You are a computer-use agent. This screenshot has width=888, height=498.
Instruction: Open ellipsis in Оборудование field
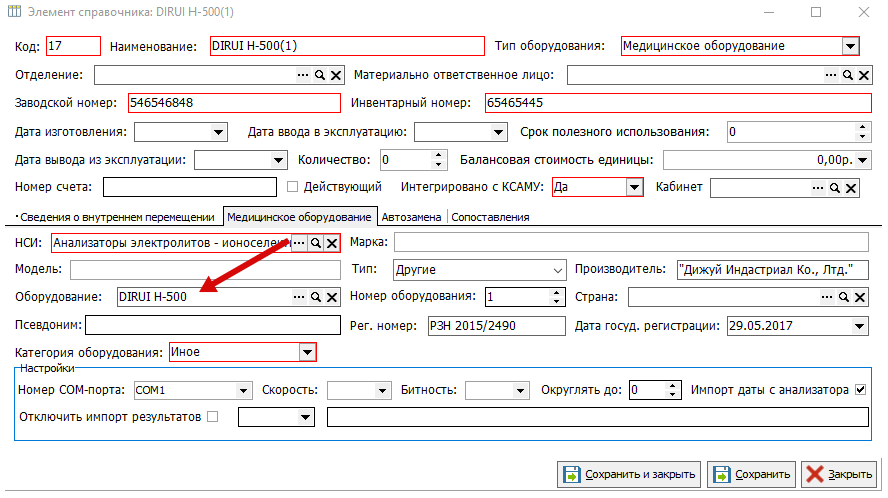click(299, 296)
